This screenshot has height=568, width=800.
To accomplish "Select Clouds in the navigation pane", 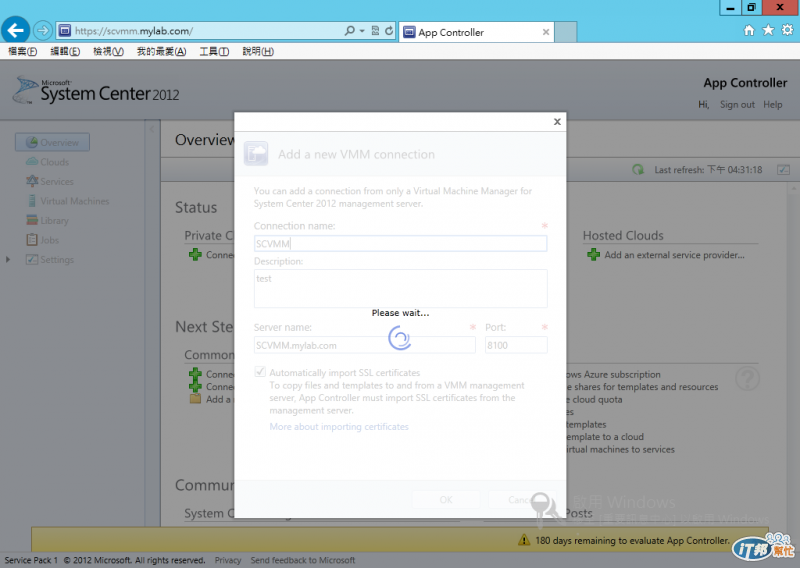I will tap(47, 162).
